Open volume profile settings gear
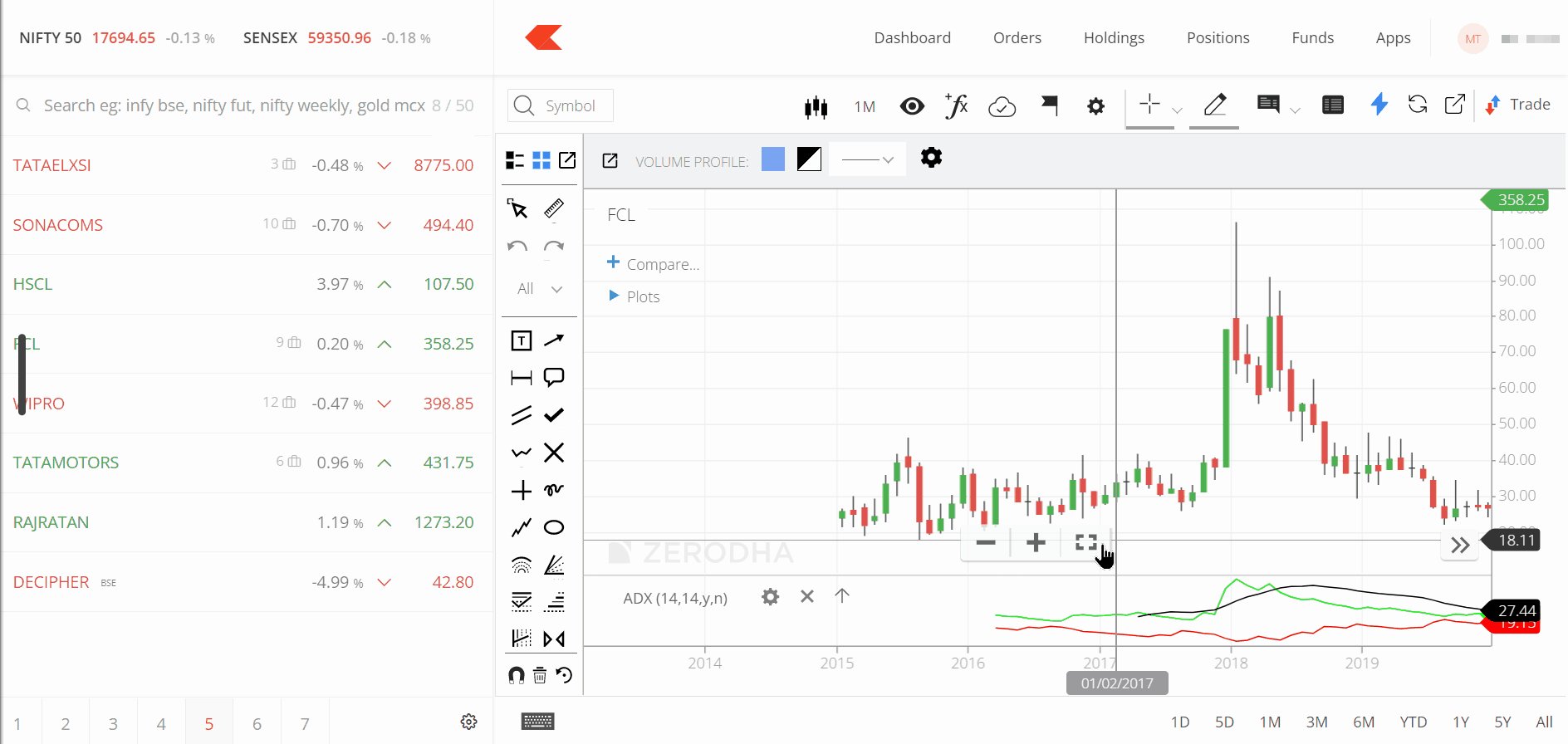 932,158
